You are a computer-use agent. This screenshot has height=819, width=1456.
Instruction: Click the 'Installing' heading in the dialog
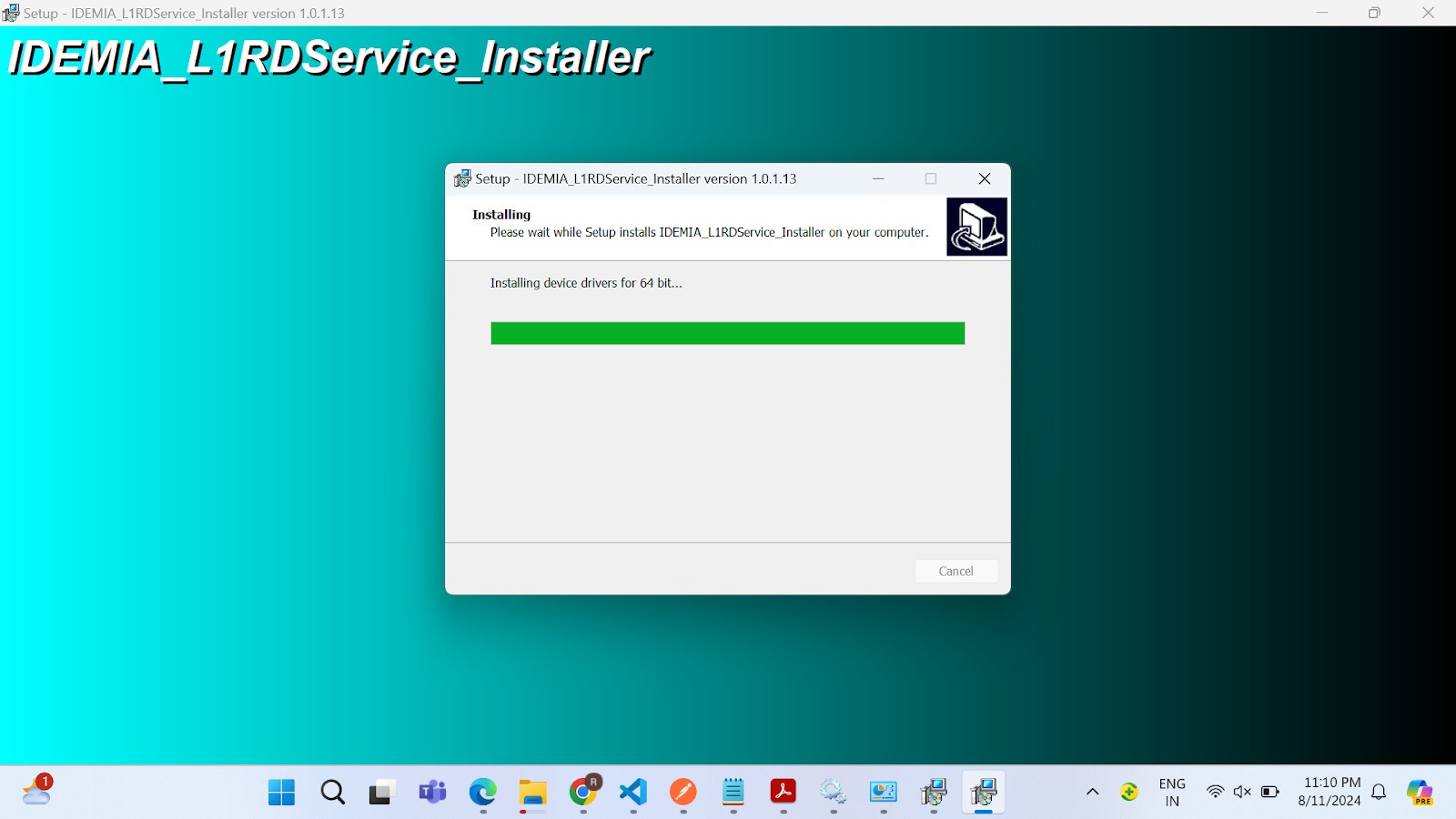tap(501, 215)
